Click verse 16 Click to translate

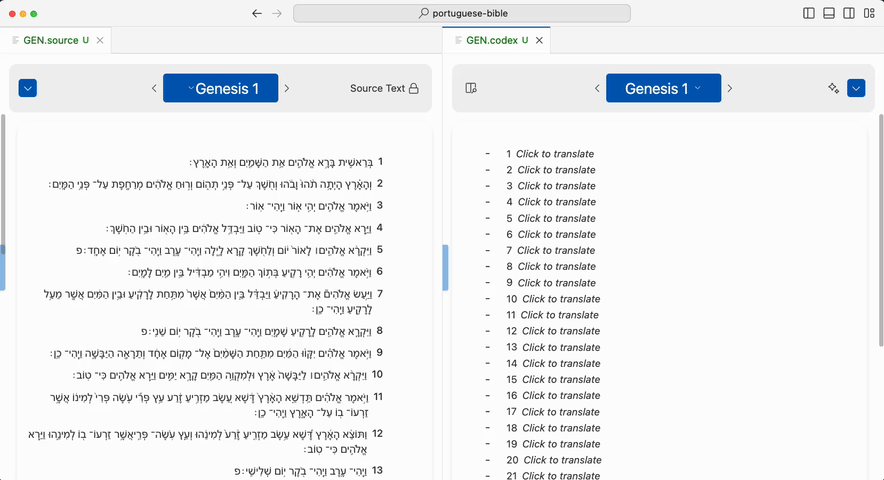pyautogui.click(x=561, y=395)
